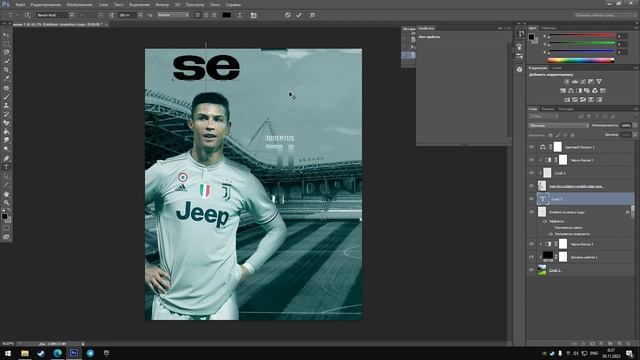Screen dimensions: 640x360
Task: Pick a color from the spectrum ramp
Action: (x=581, y=60)
